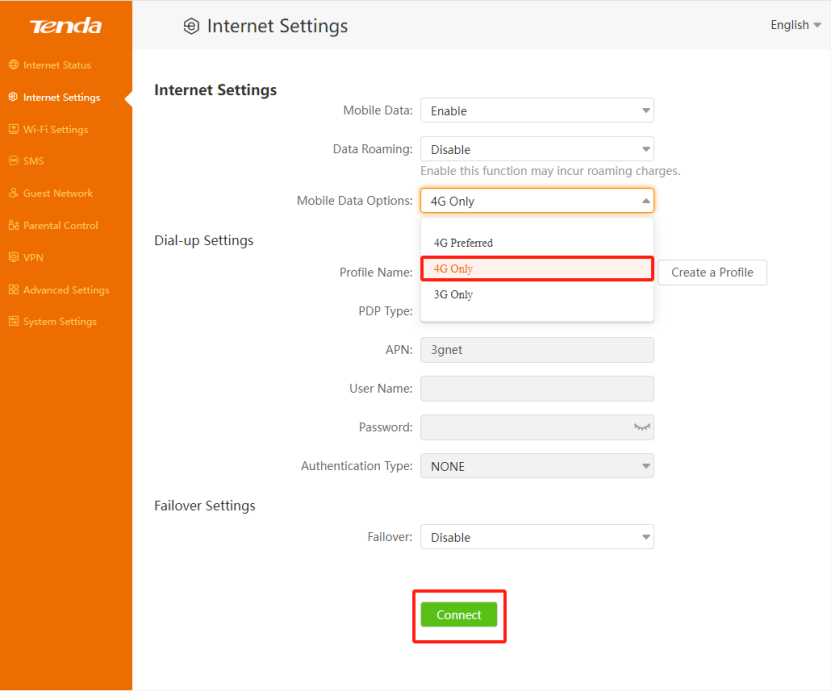Screen dimensions: 831x692
Task: Open the Authentication Type dropdown
Action: pos(536,466)
